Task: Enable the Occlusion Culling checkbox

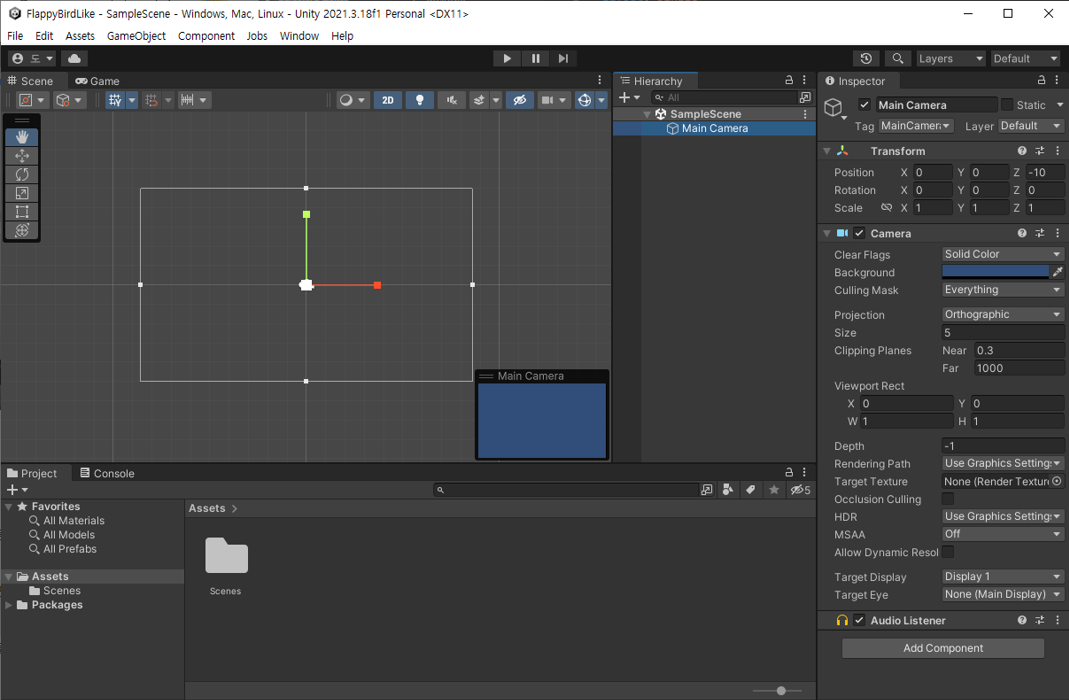Action: [948, 499]
